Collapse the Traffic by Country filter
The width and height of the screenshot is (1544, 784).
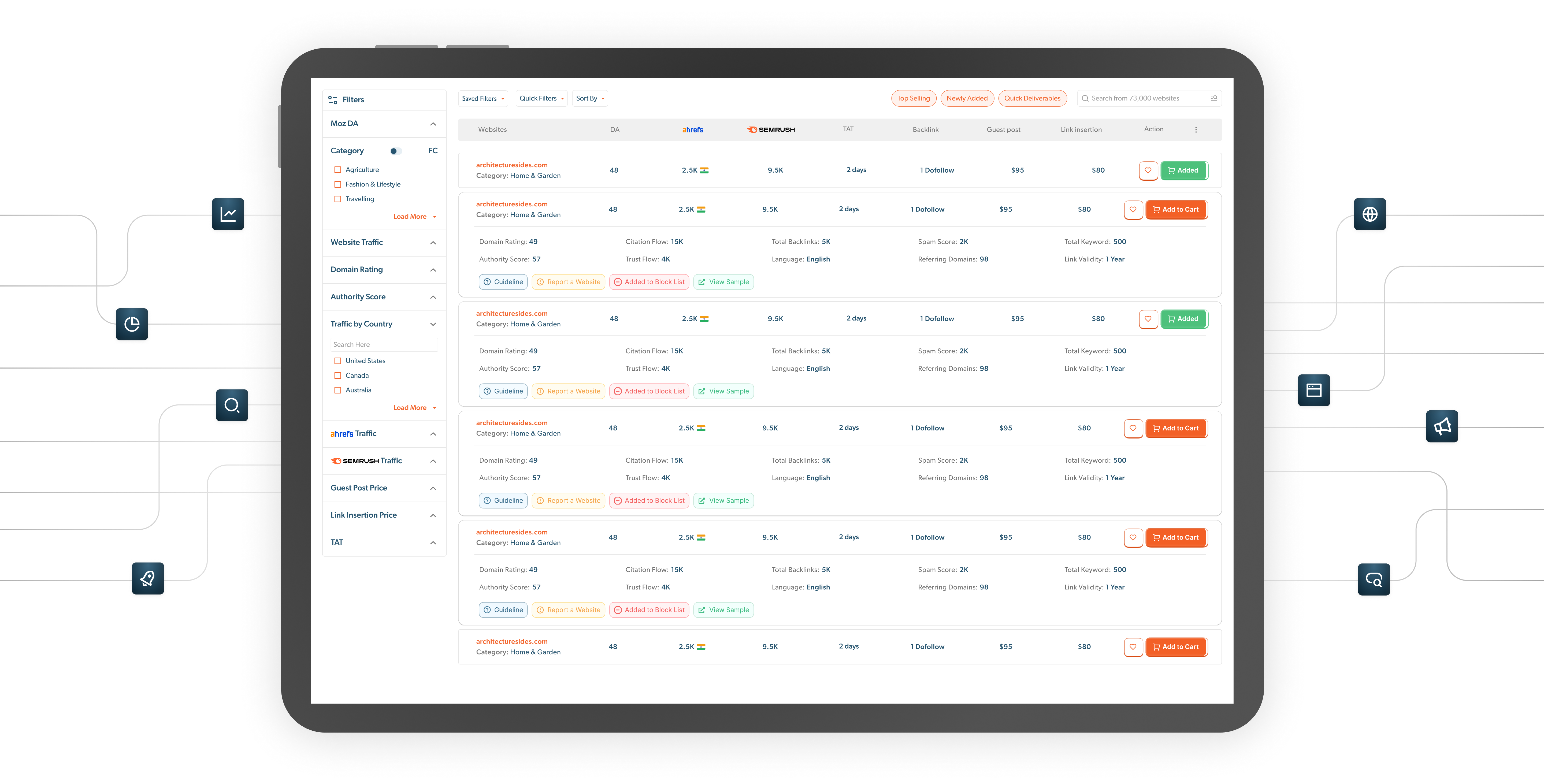click(433, 324)
